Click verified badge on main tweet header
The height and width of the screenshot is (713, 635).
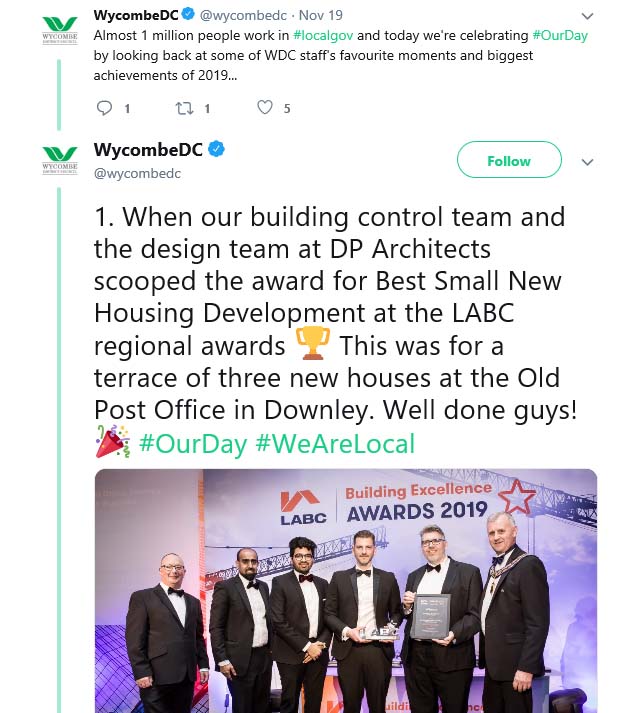point(217,149)
